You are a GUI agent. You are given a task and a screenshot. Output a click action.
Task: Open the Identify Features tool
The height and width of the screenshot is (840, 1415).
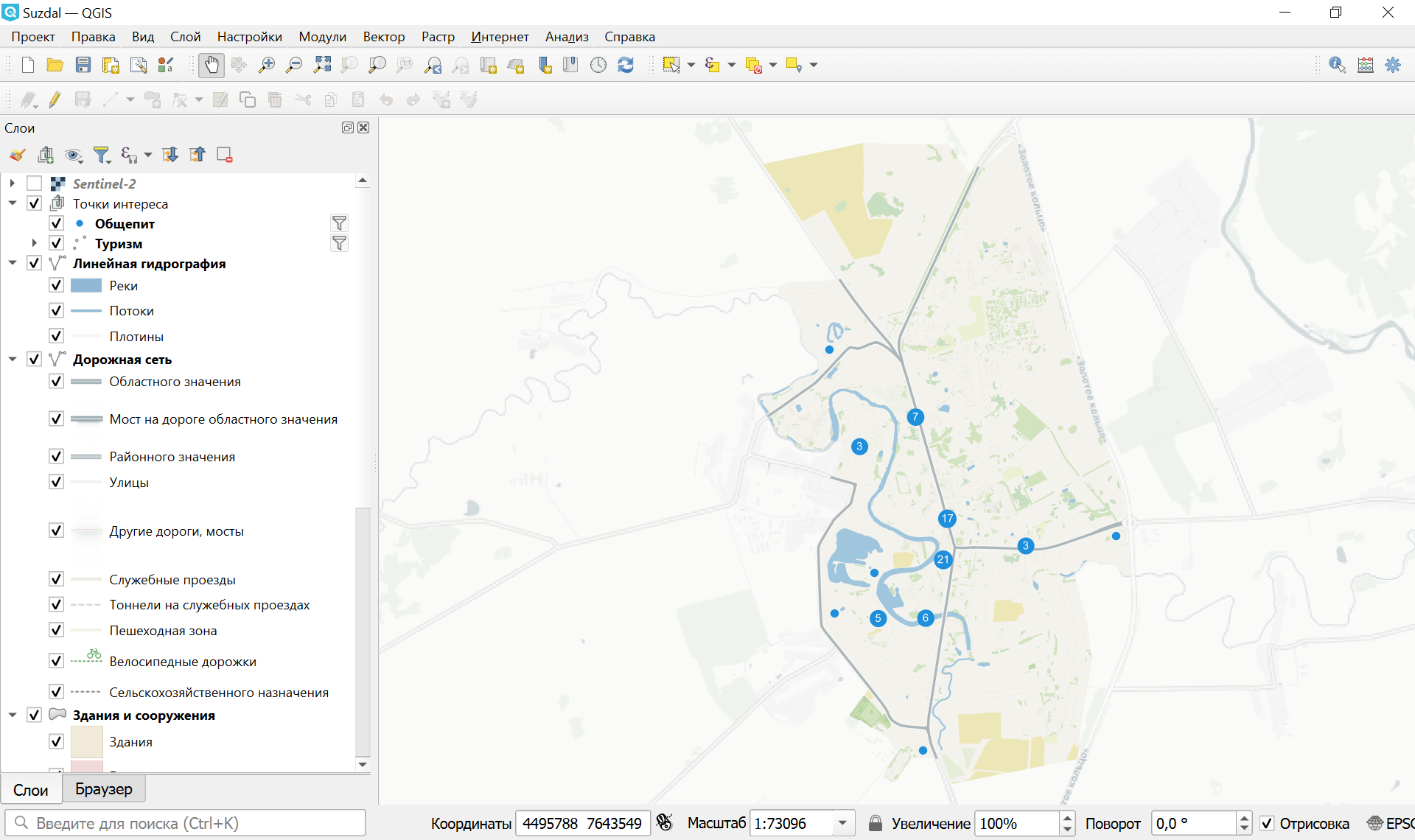1337,65
